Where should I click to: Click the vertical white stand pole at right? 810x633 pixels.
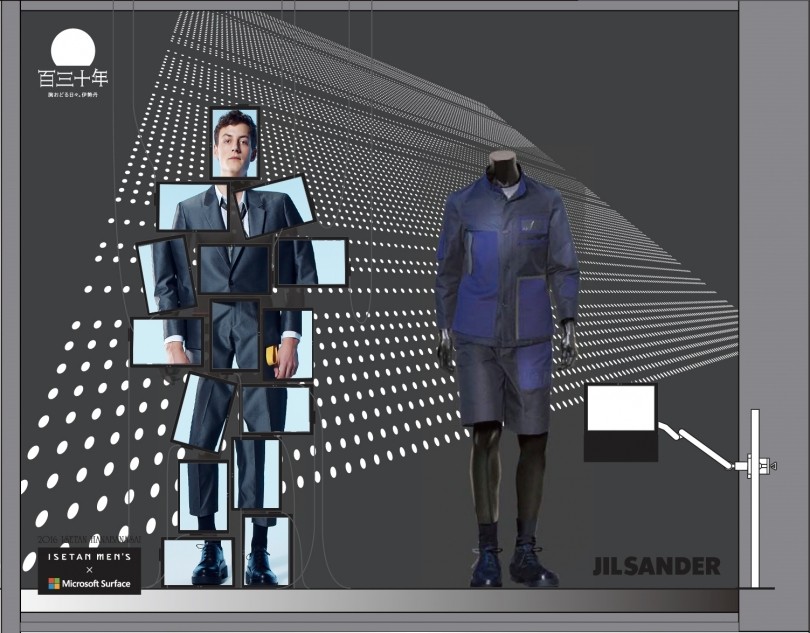click(x=755, y=498)
